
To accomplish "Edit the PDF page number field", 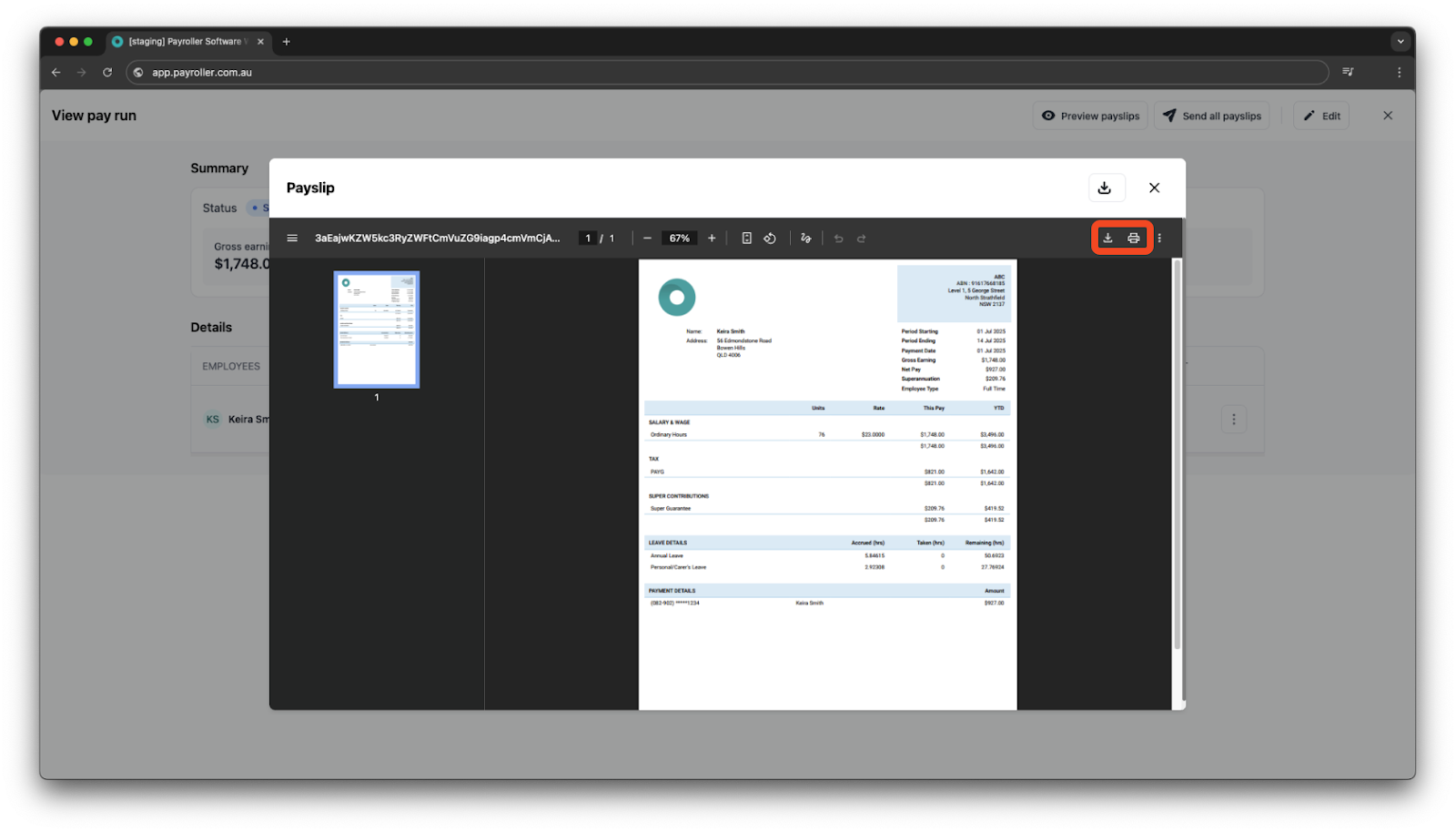I will point(588,238).
